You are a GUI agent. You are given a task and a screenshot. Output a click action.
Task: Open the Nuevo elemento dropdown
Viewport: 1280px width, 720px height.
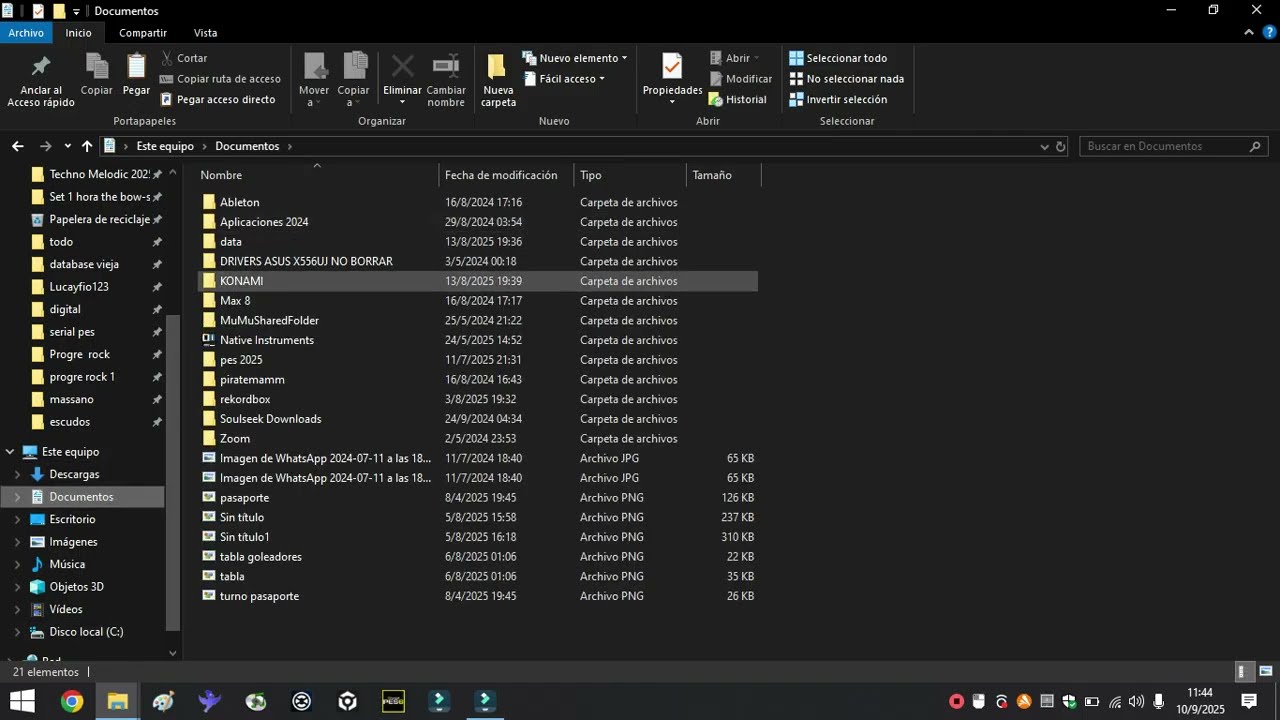click(x=575, y=58)
